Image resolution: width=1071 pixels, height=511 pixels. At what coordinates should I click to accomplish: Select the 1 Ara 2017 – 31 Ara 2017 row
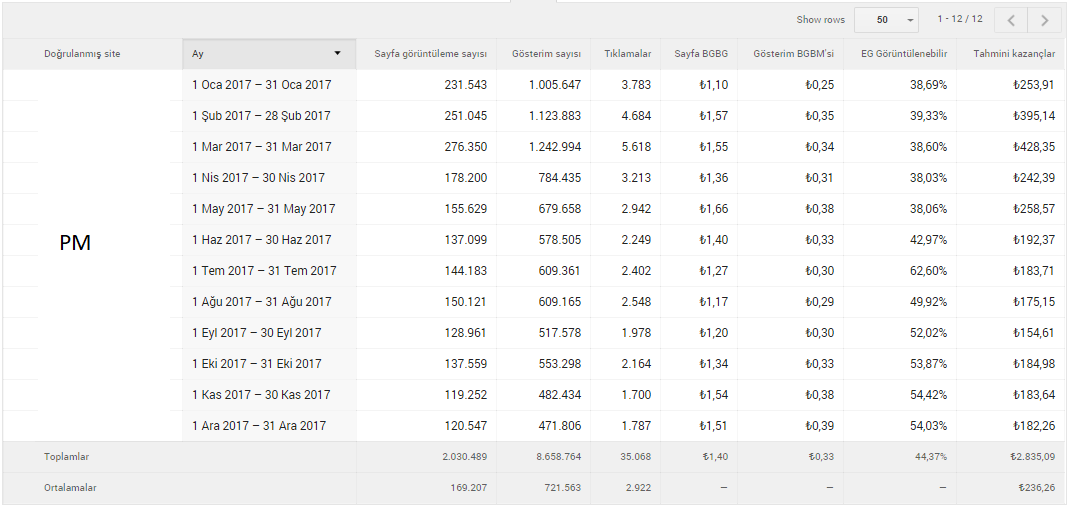[534, 426]
